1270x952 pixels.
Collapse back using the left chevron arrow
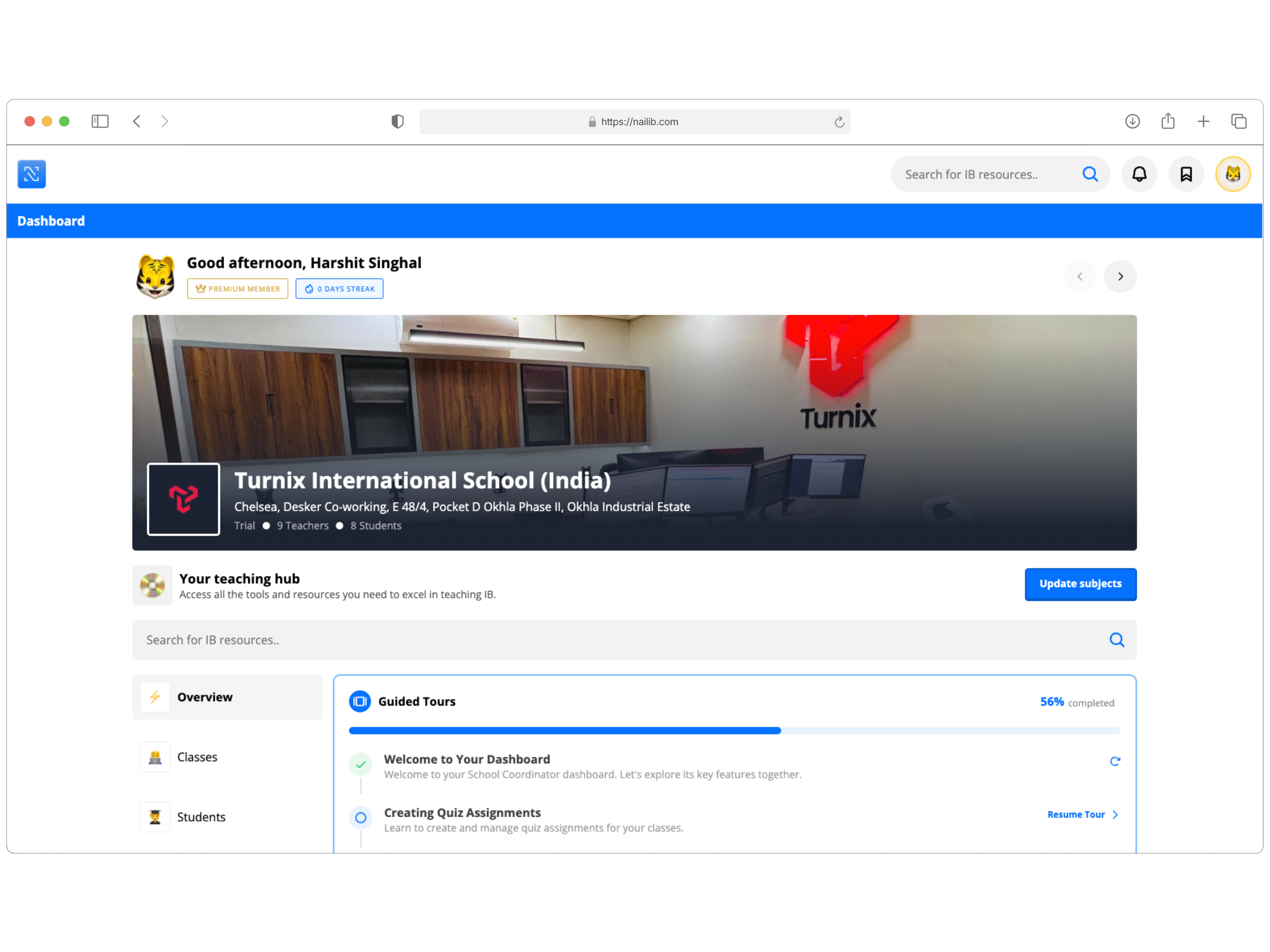1080,277
